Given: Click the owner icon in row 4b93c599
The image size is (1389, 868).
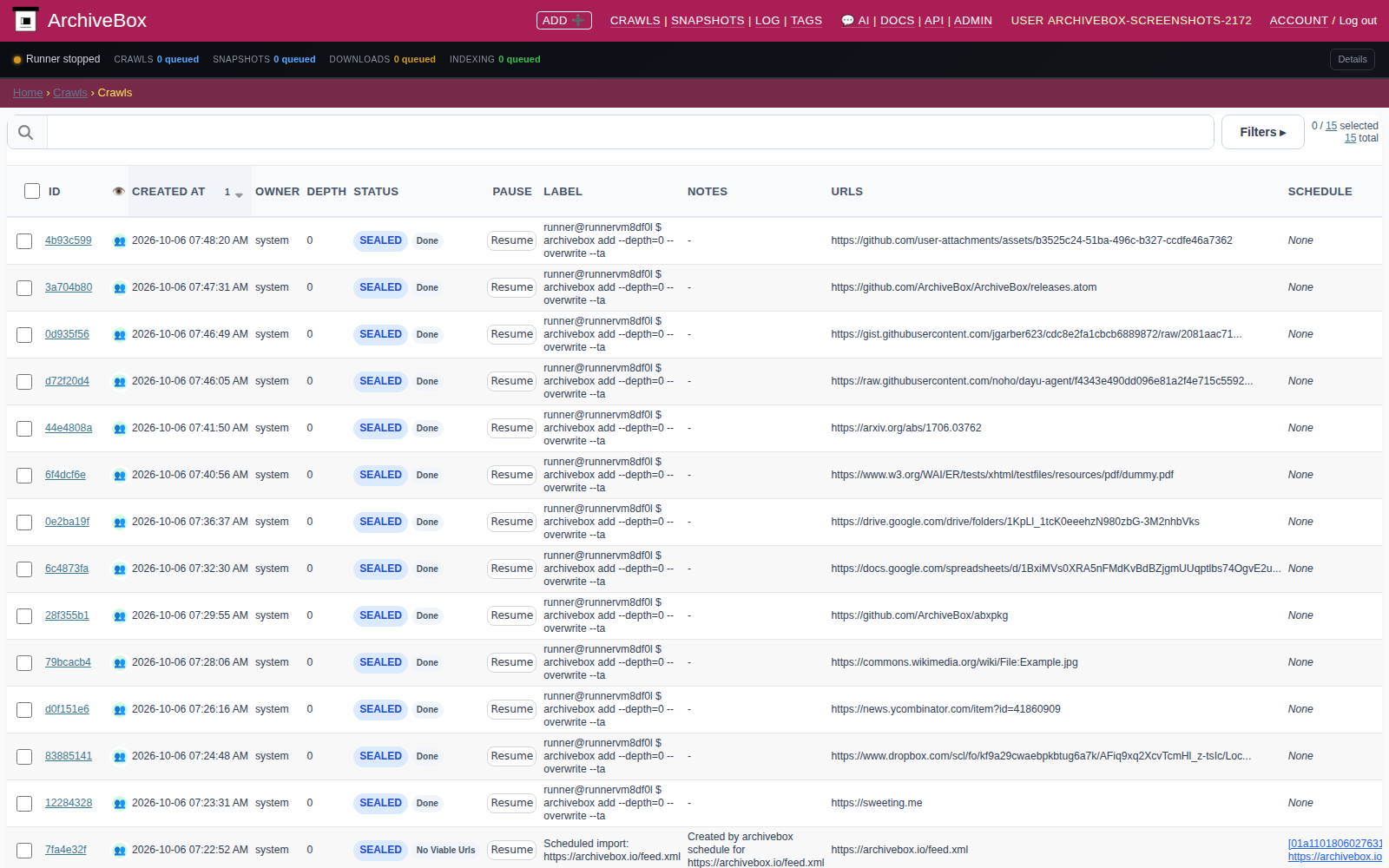Looking at the screenshot, I should tap(120, 241).
